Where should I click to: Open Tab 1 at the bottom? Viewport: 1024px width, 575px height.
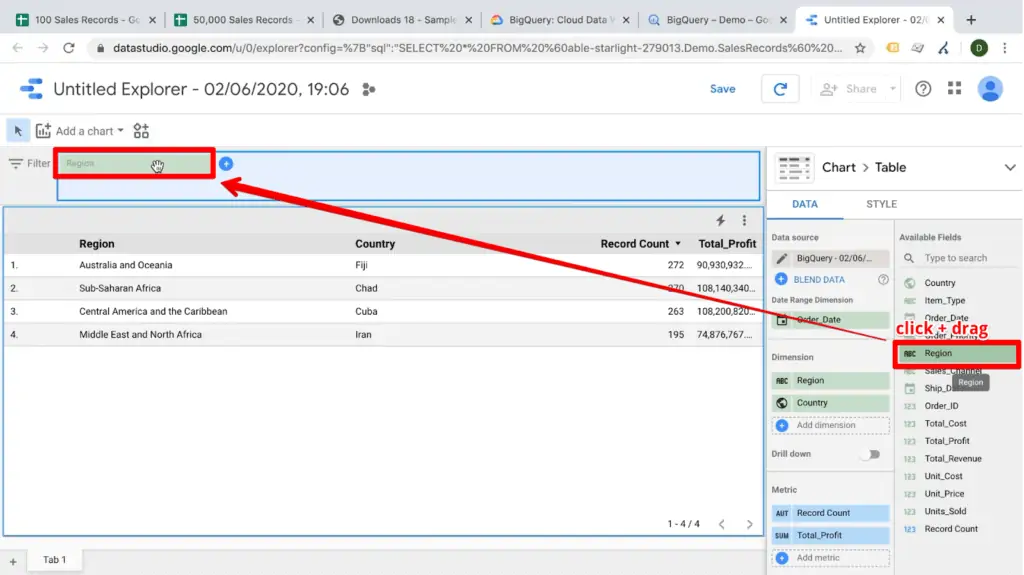tap(55, 560)
